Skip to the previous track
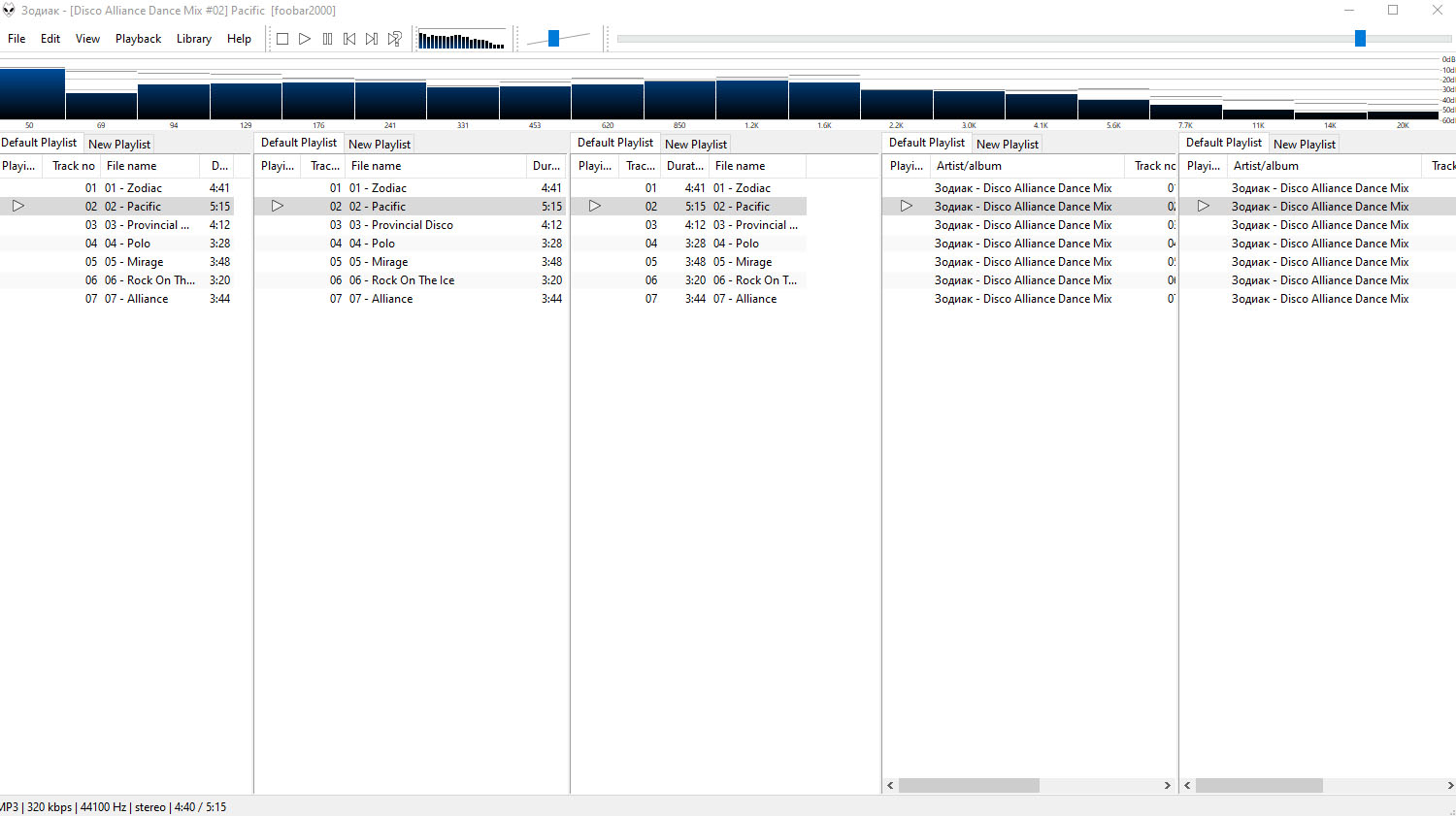 (349, 39)
